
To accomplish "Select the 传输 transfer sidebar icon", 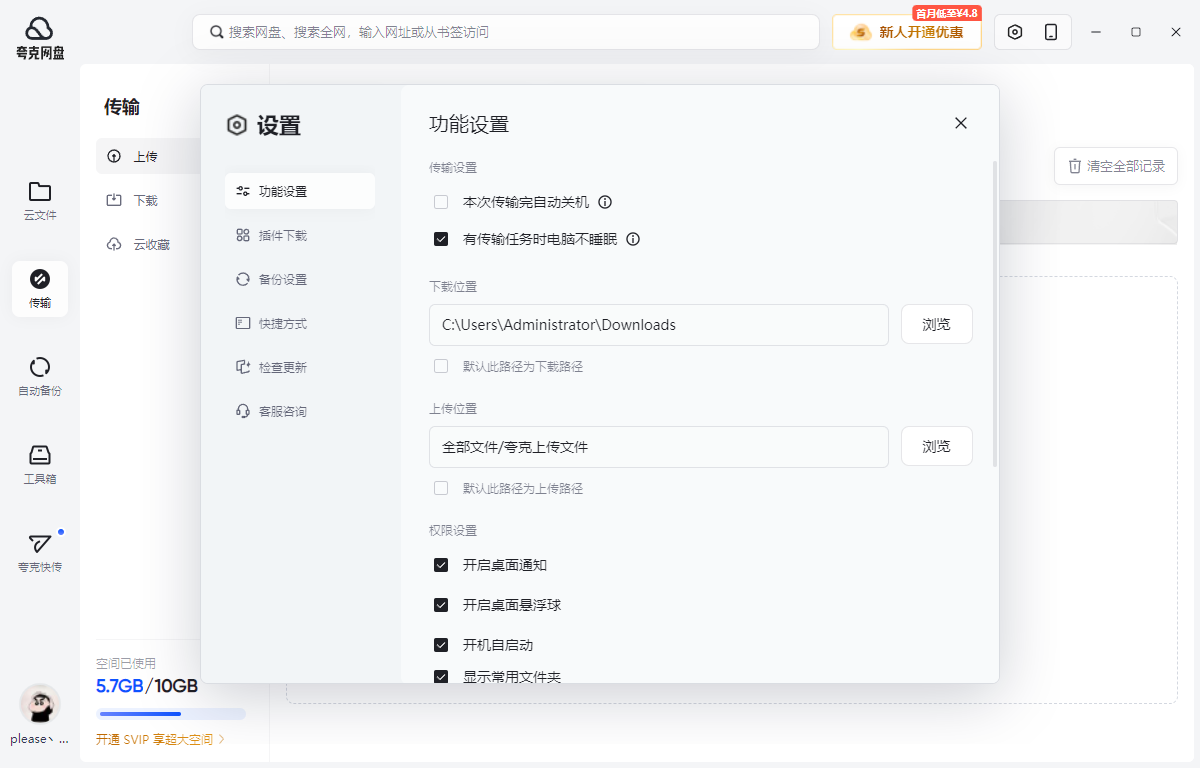I will tap(40, 279).
